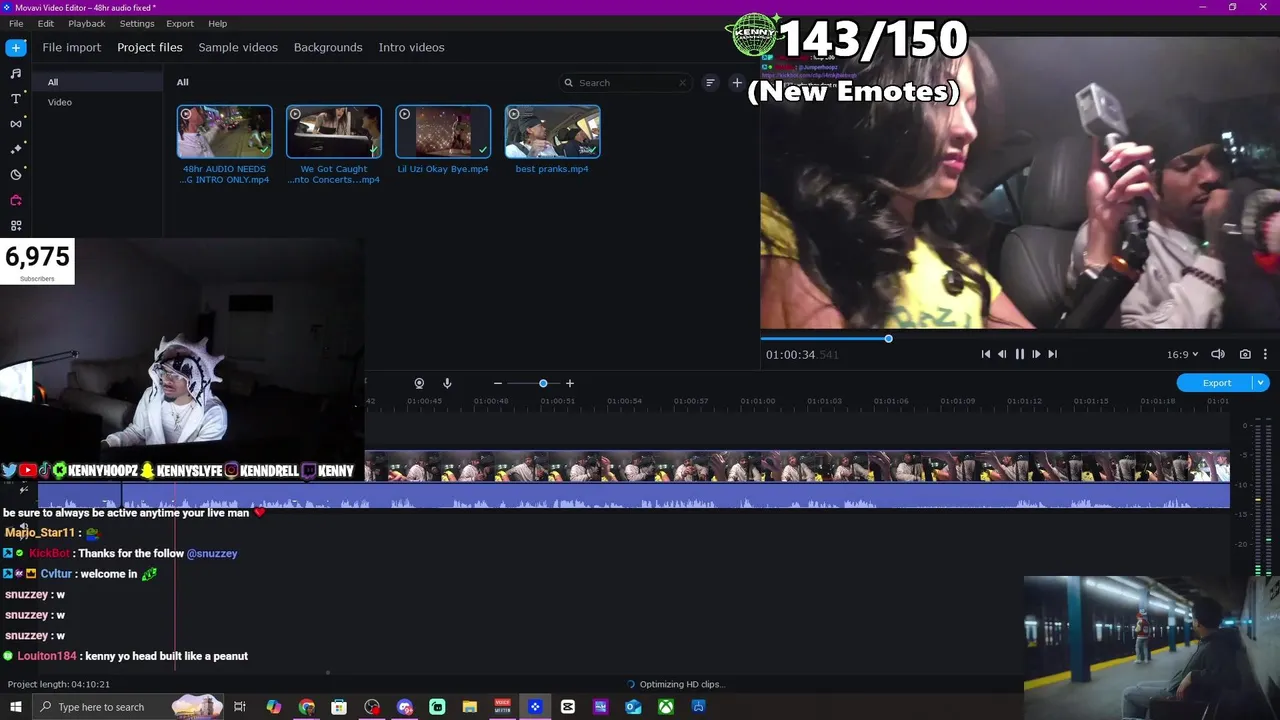Screen dimensions: 1280x720
Task: Open Google Chrome from the taskbar
Action: (307, 707)
